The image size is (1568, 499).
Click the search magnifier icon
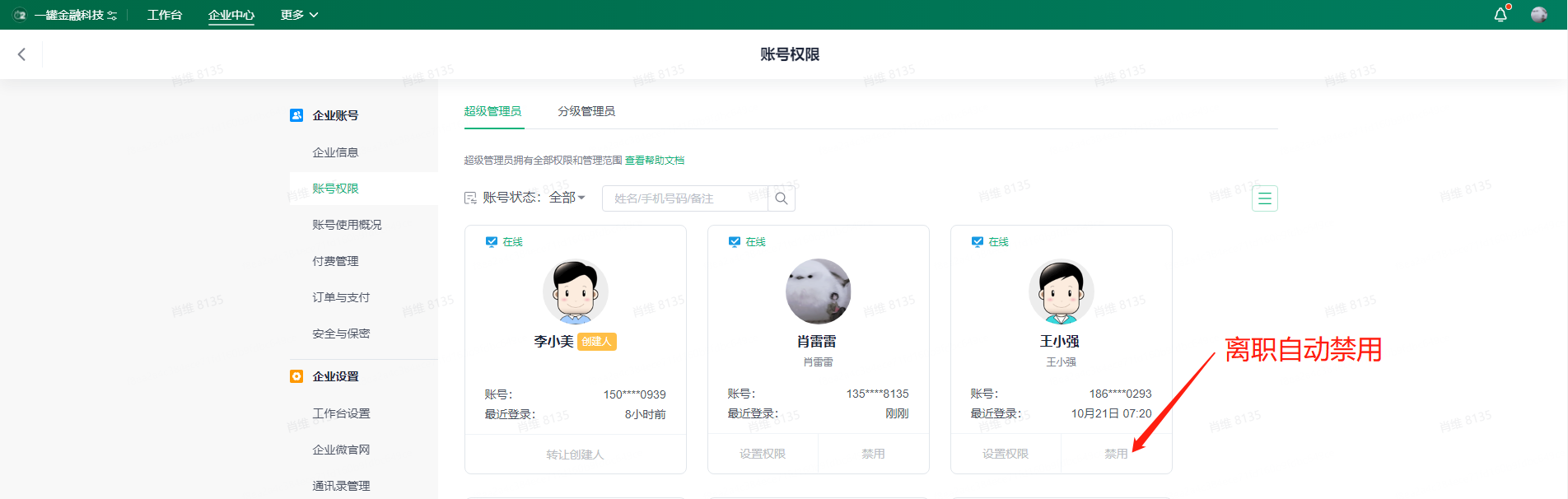[782, 198]
